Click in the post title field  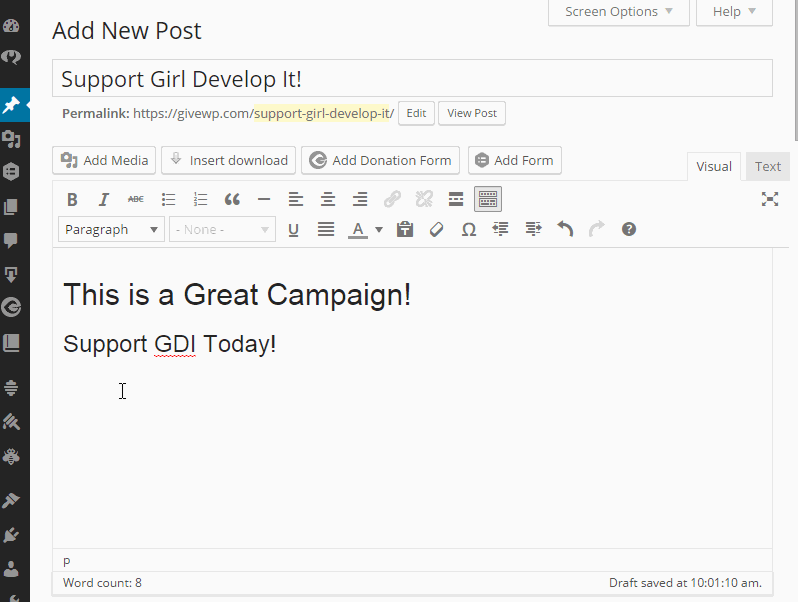click(x=412, y=78)
